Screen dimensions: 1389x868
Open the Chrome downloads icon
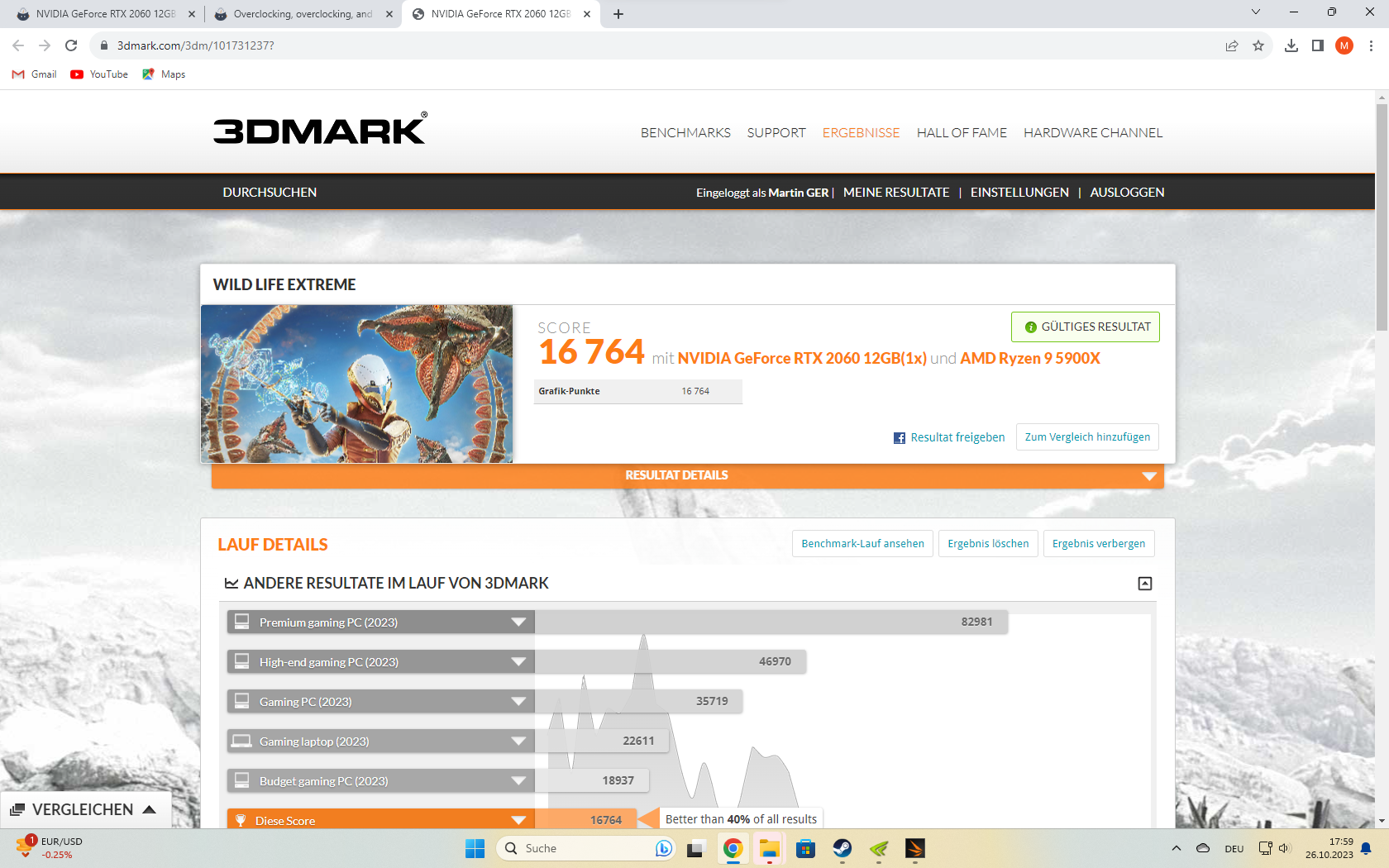click(x=1291, y=45)
